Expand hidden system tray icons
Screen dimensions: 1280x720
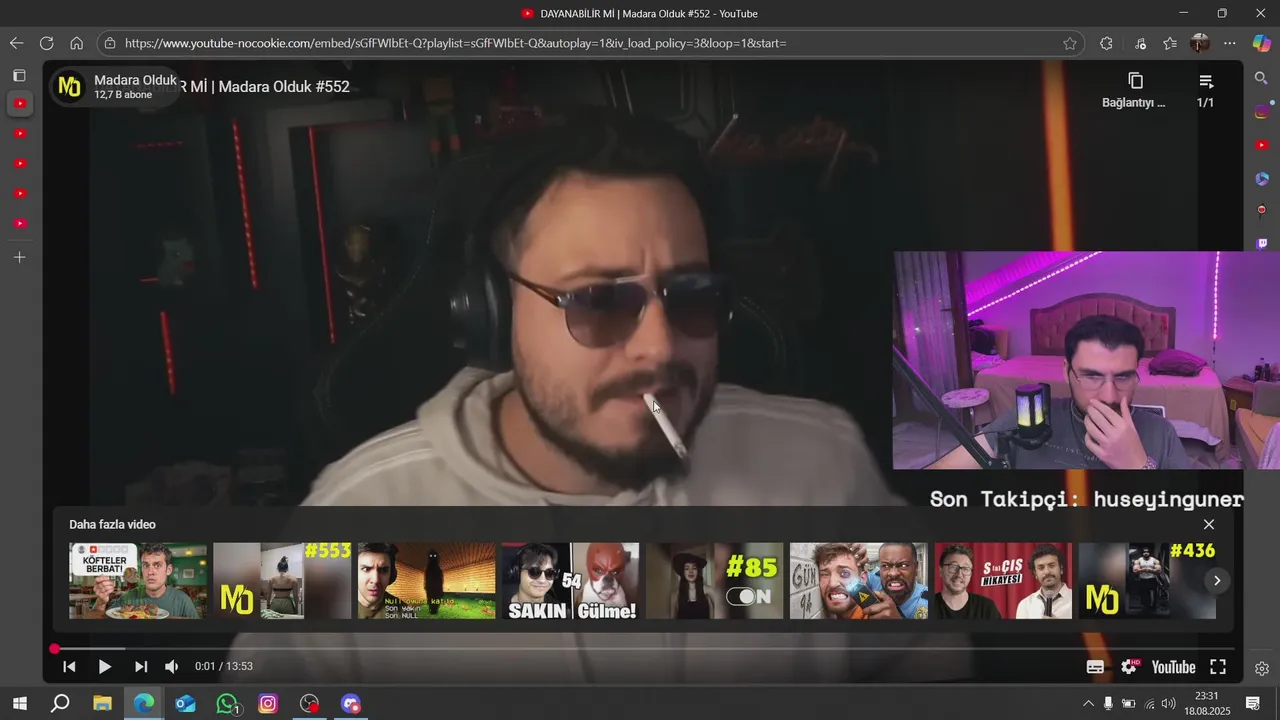click(1088, 704)
